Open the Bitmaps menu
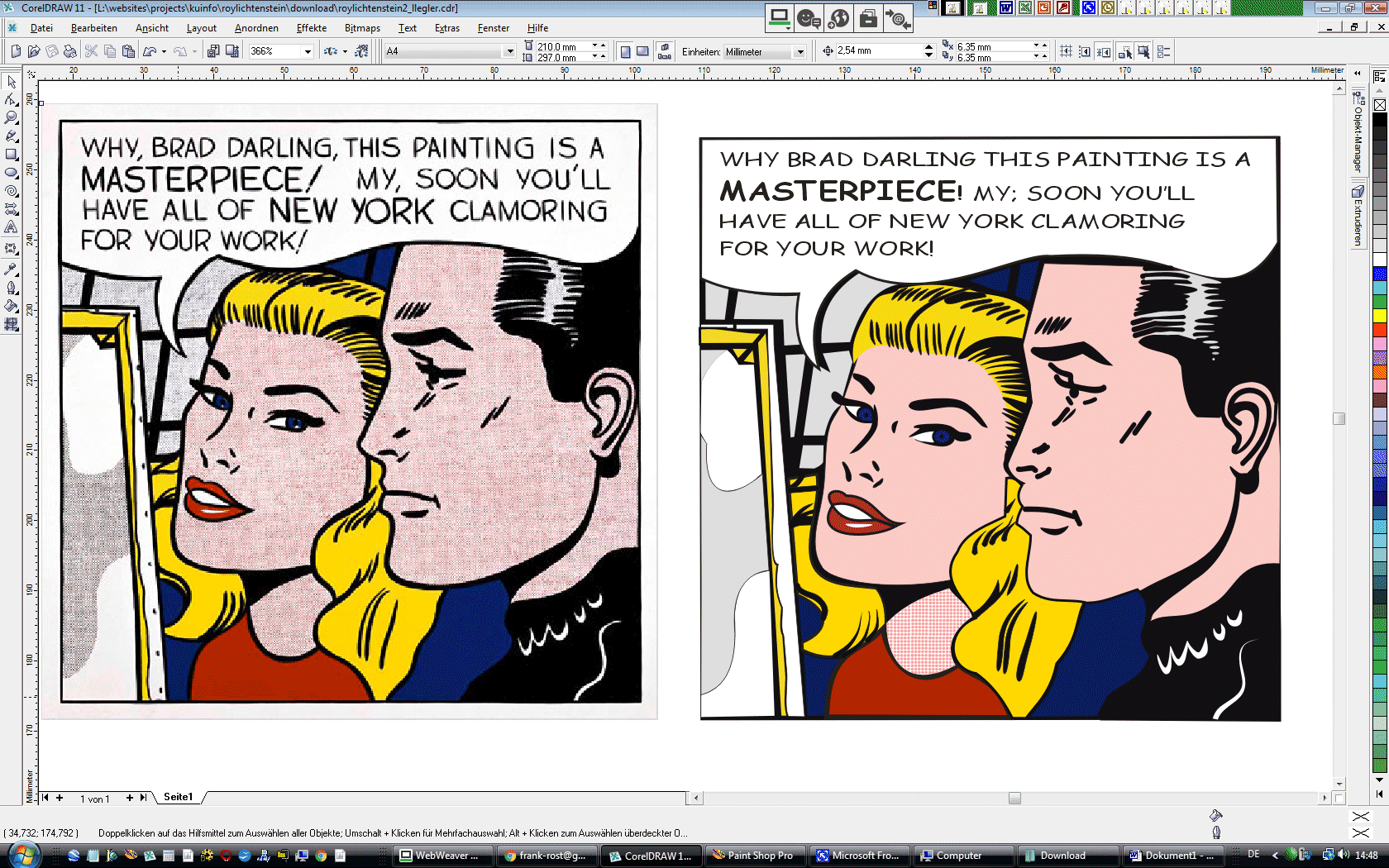 [x=362, y=28]
